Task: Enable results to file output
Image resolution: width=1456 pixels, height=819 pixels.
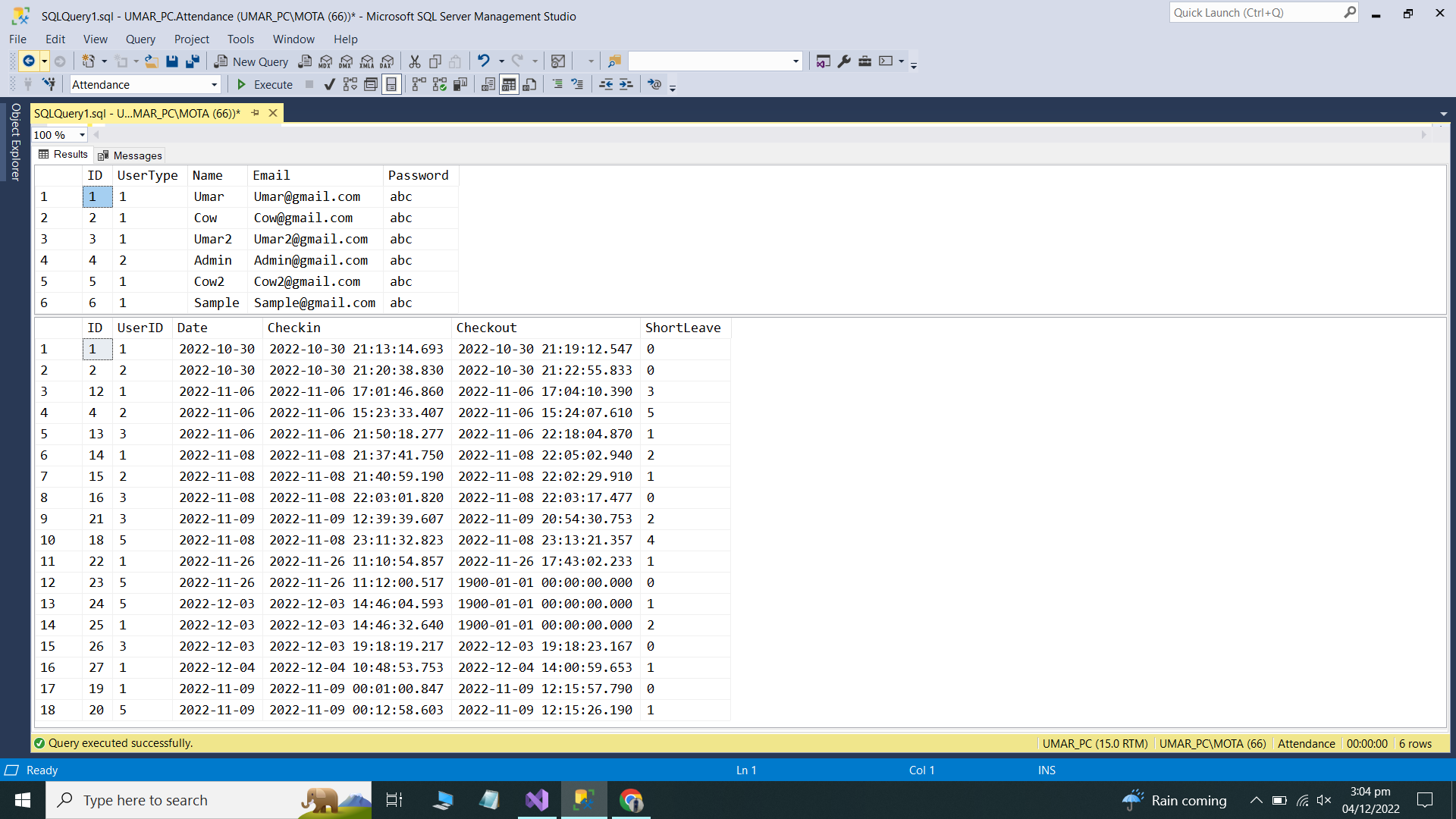Action: (x=529, y=84)
